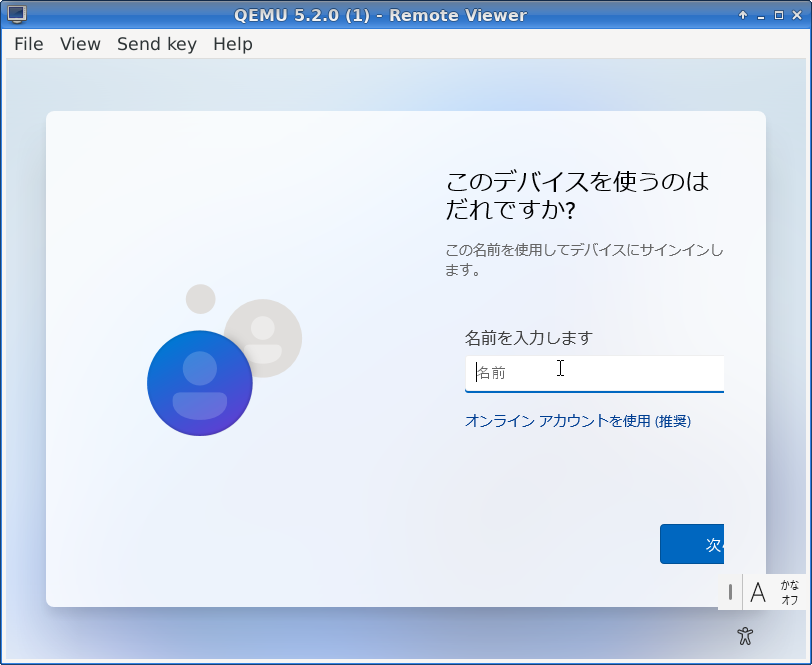Minimize the Remote Viewer window
This screenshot has height=665, width=812.
tap(761, 15)
